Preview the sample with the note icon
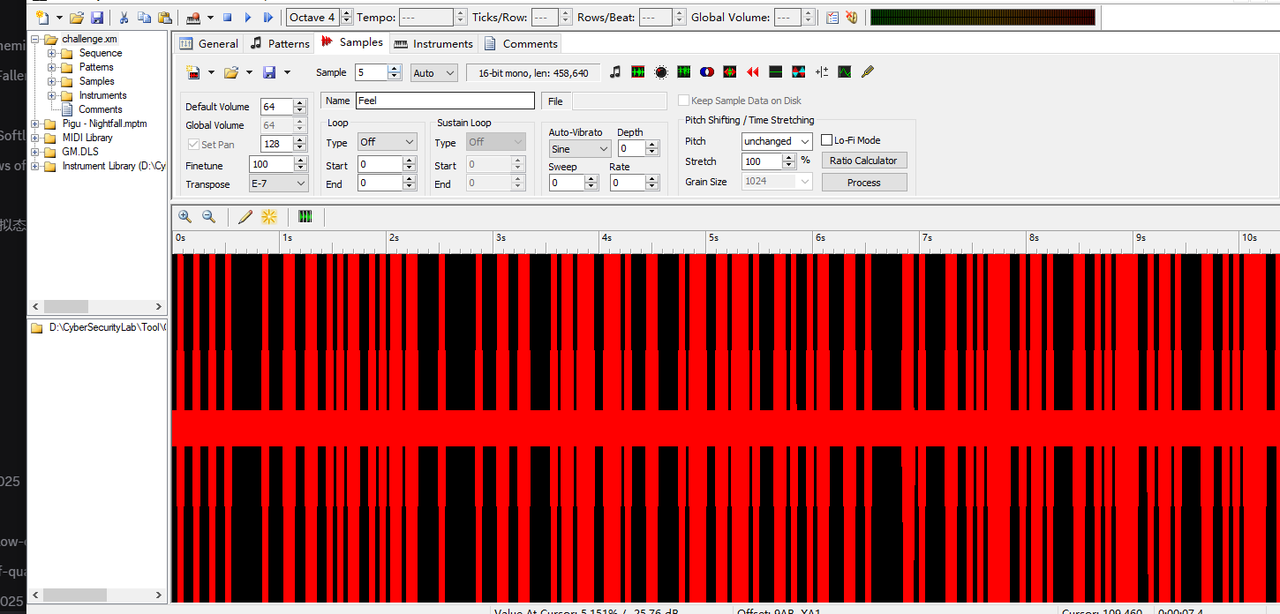 tap(615, 72)
